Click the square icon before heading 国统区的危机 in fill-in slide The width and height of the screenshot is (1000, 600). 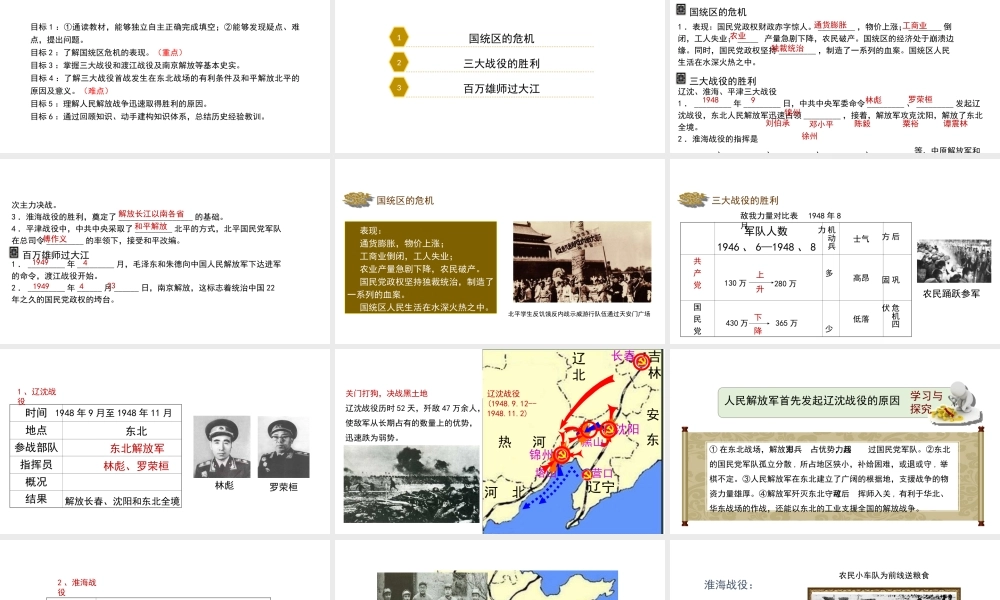point(681,10)
